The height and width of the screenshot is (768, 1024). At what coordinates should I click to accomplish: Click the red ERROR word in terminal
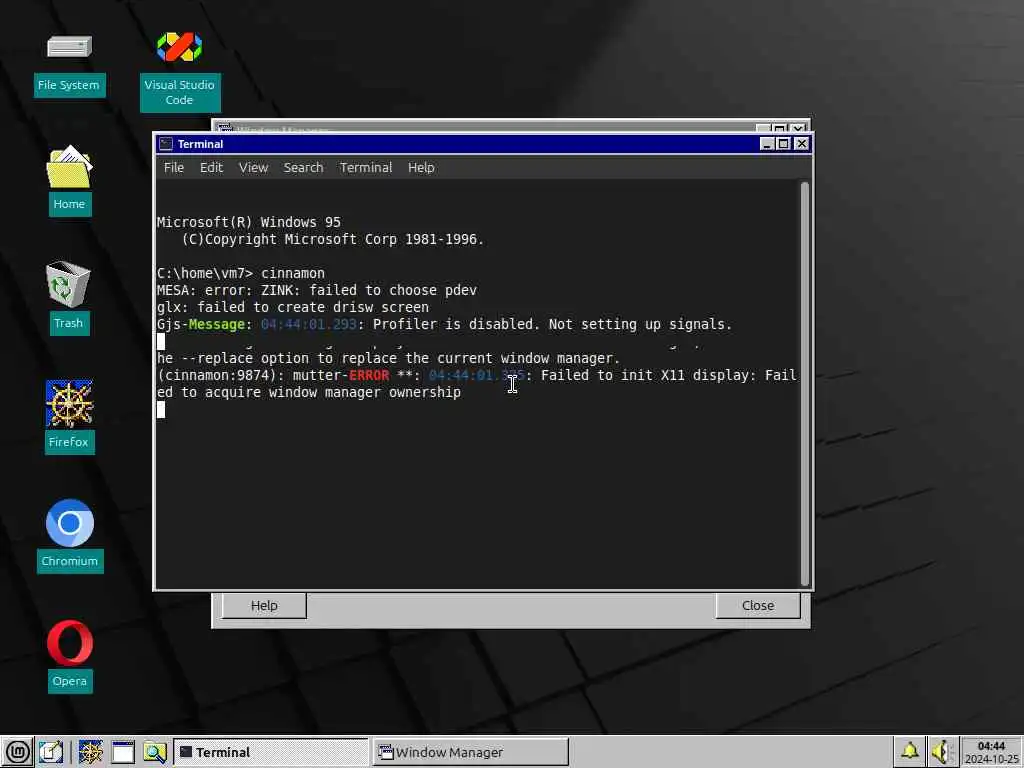369,375
